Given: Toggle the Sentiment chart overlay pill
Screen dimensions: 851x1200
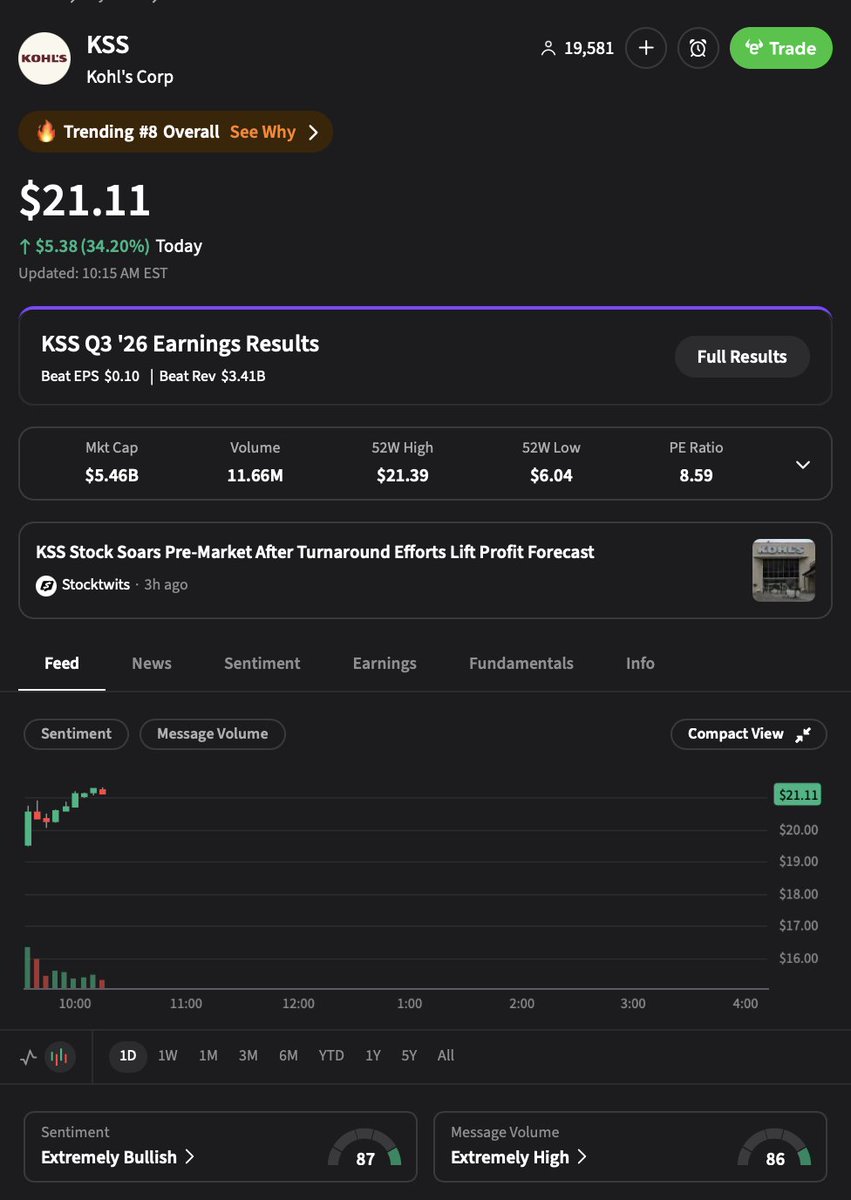Looking at the screenshot, I should pyautogui.click(x=76, y=734).
